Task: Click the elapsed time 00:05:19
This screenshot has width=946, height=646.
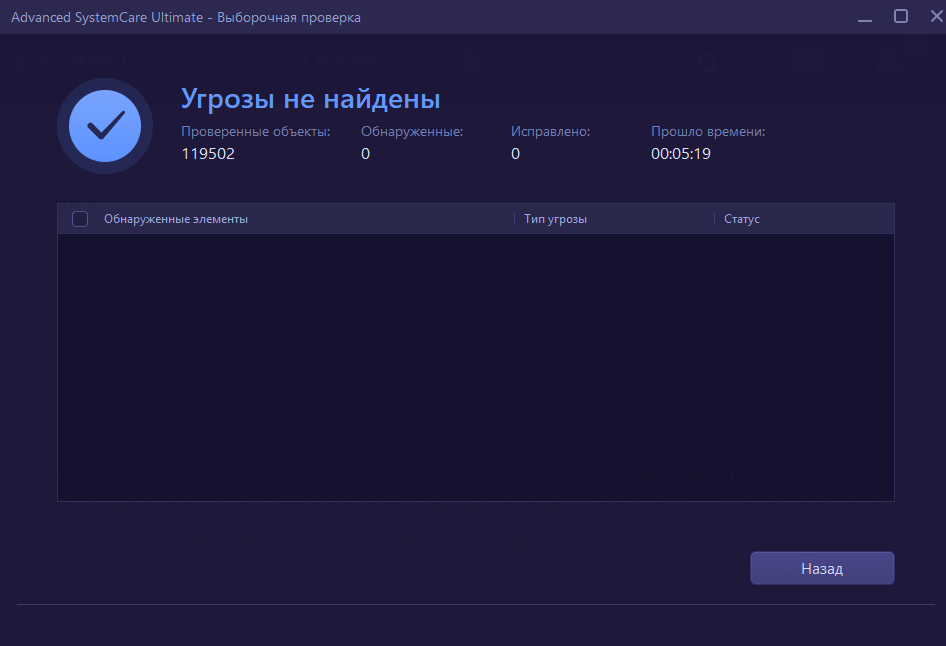Action: click(681, 154)
